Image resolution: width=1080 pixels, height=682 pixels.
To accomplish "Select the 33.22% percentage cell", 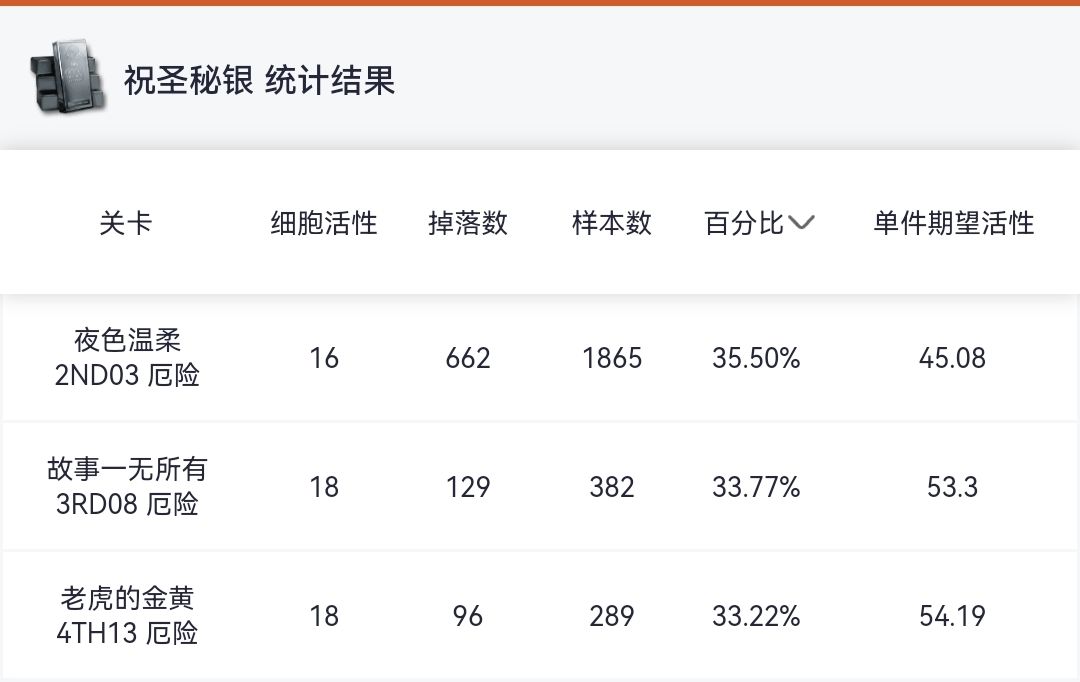I will [x=756, y=616].
